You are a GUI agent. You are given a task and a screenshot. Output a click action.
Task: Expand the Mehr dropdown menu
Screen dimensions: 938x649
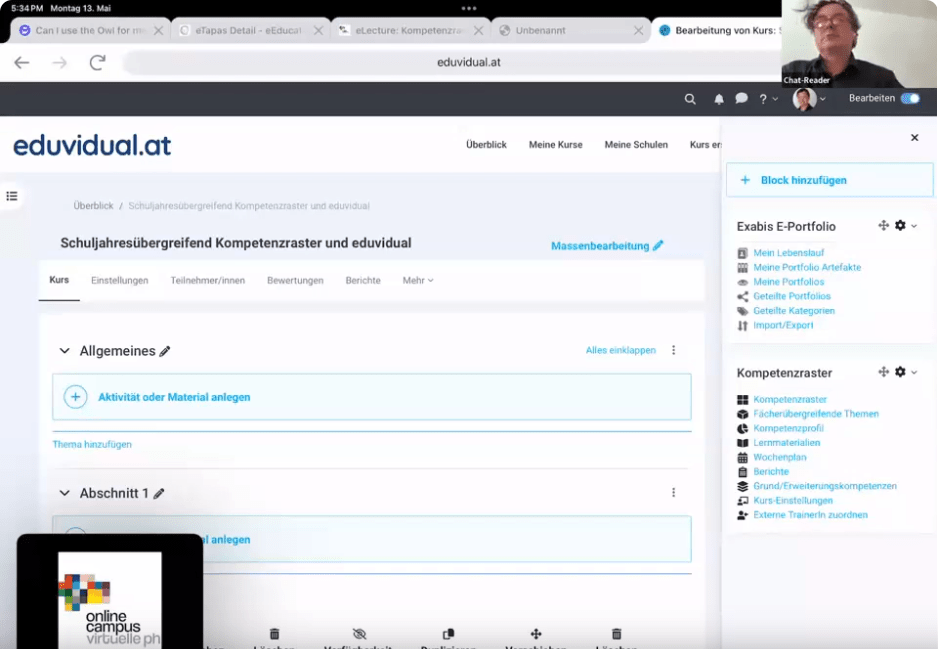click(418, 281)
